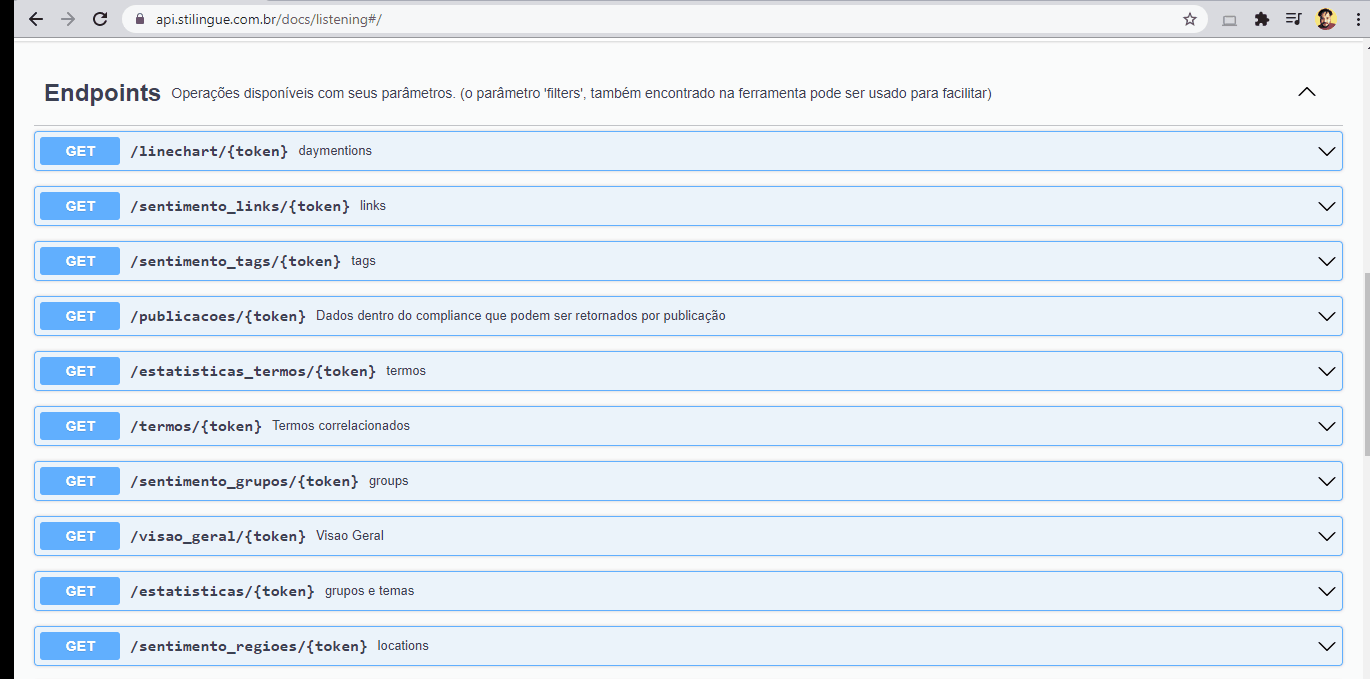The image size is (1370, 679).
Task: Click GET badge for /estatisticas/{token}
Action: coord(80,591)
